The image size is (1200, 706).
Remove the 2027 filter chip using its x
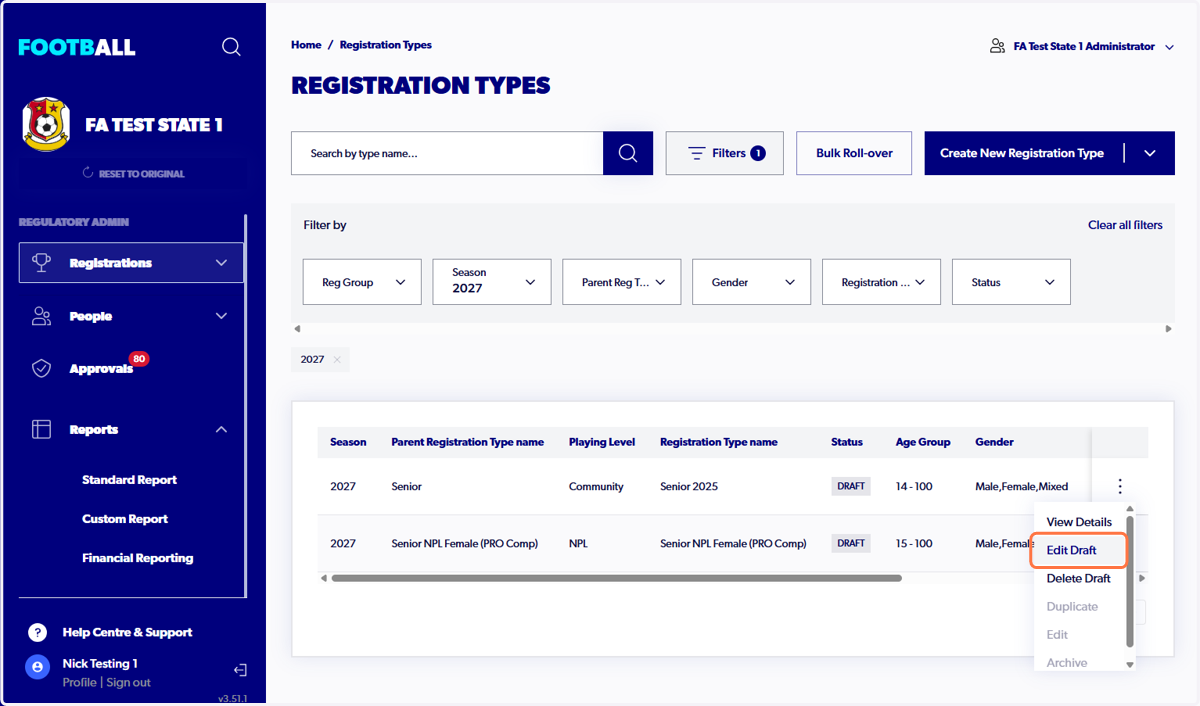click(337, 359)
